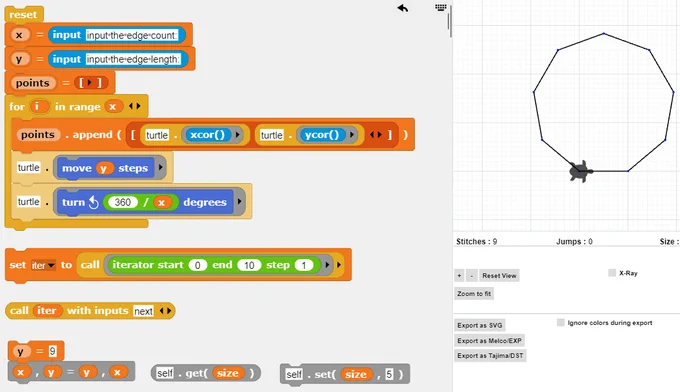680x392 pixels.
Task: Expand arrow after move y steps
Action: (160, 167)
